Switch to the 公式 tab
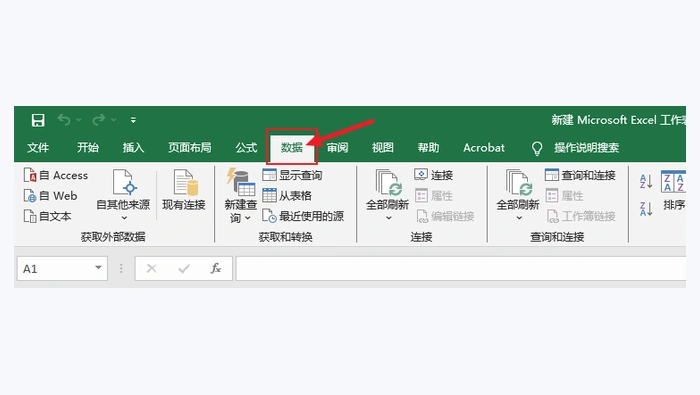This screenshot has height=395, width=700. tap(246, 148)
